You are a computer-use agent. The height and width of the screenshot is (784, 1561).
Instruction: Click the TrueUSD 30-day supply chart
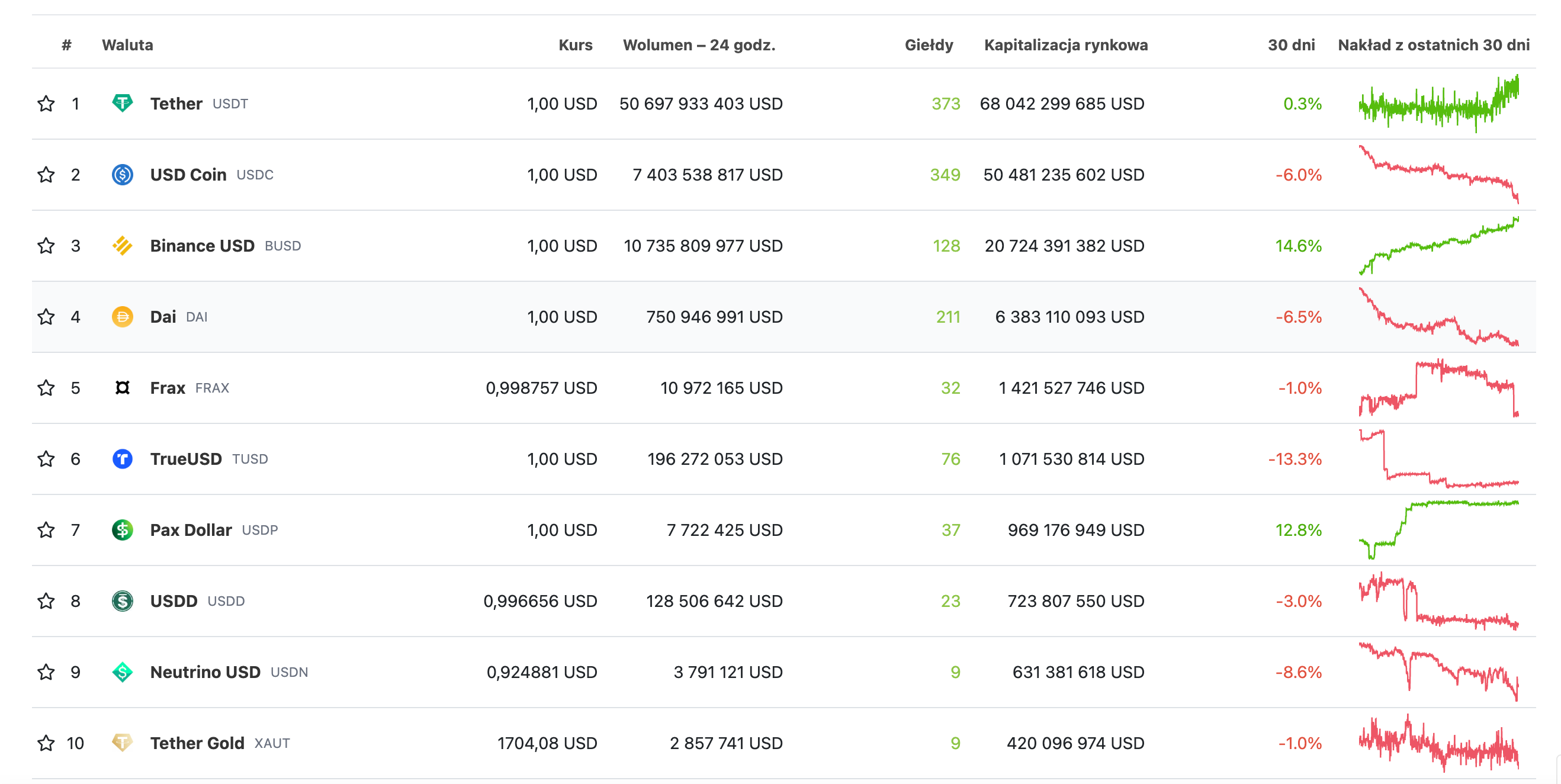point(1438,459)
